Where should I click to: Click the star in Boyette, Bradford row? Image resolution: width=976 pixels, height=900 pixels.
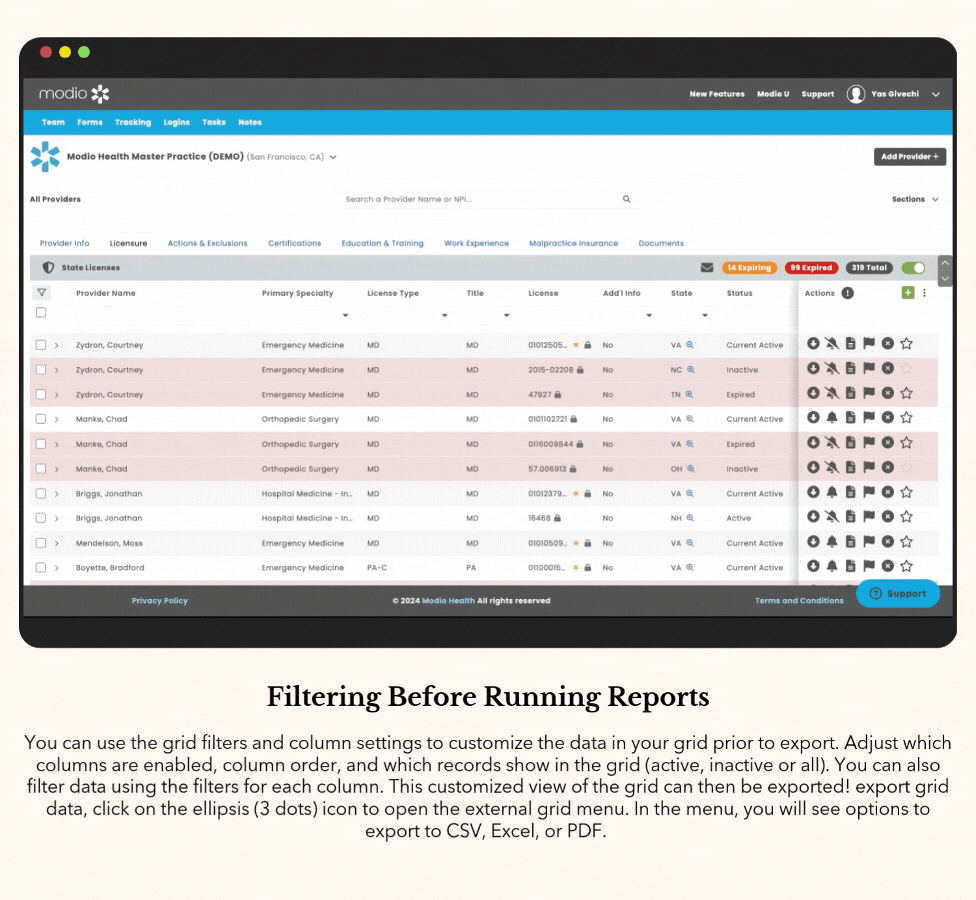coord(906,566)
